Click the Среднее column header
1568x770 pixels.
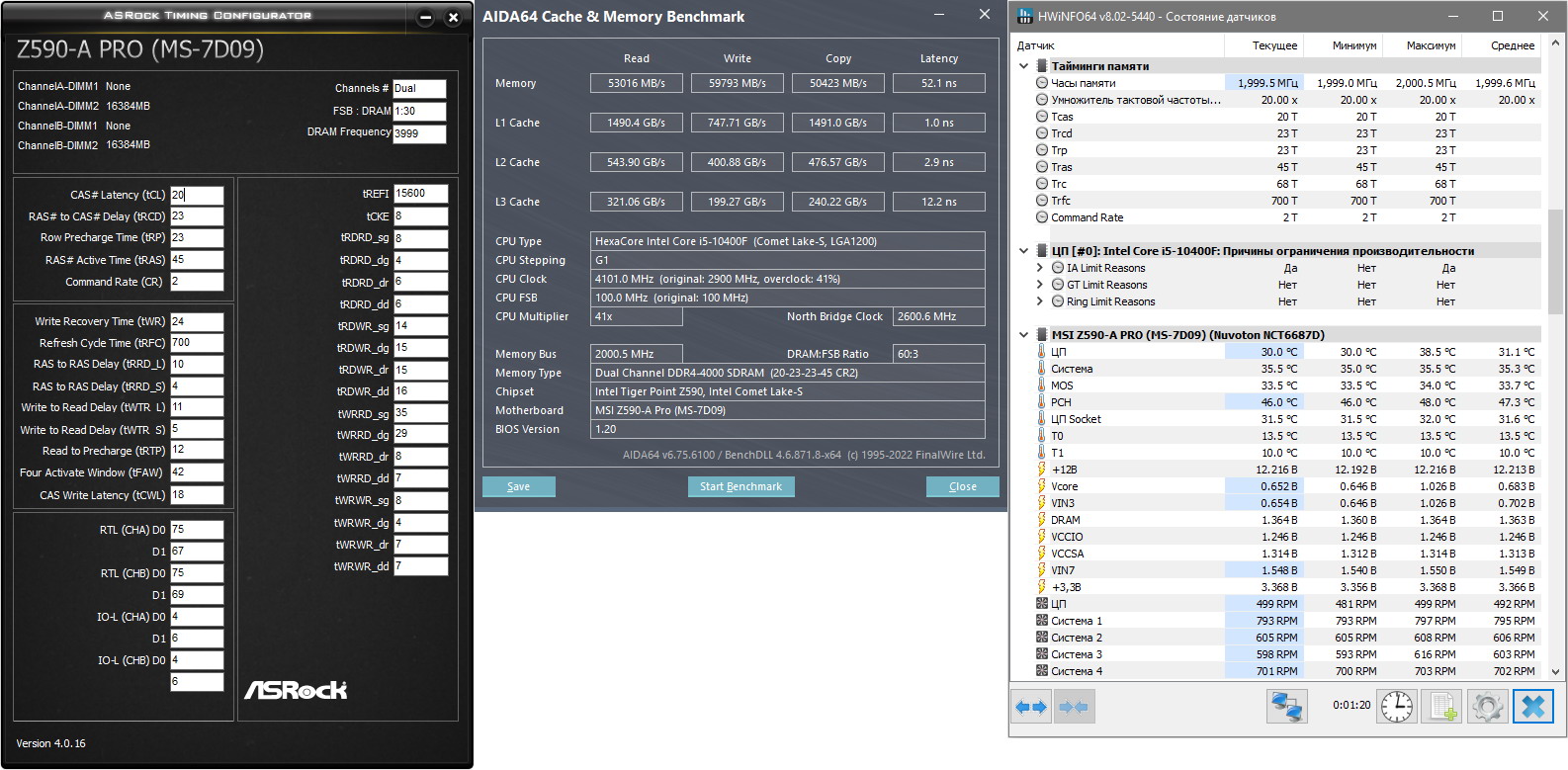(x=1501, y=45)
